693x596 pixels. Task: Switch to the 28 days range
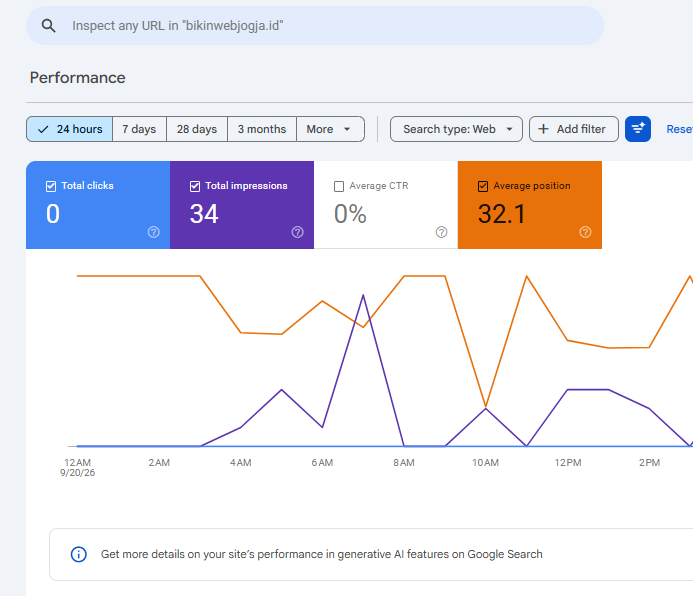tap(197, 129)
